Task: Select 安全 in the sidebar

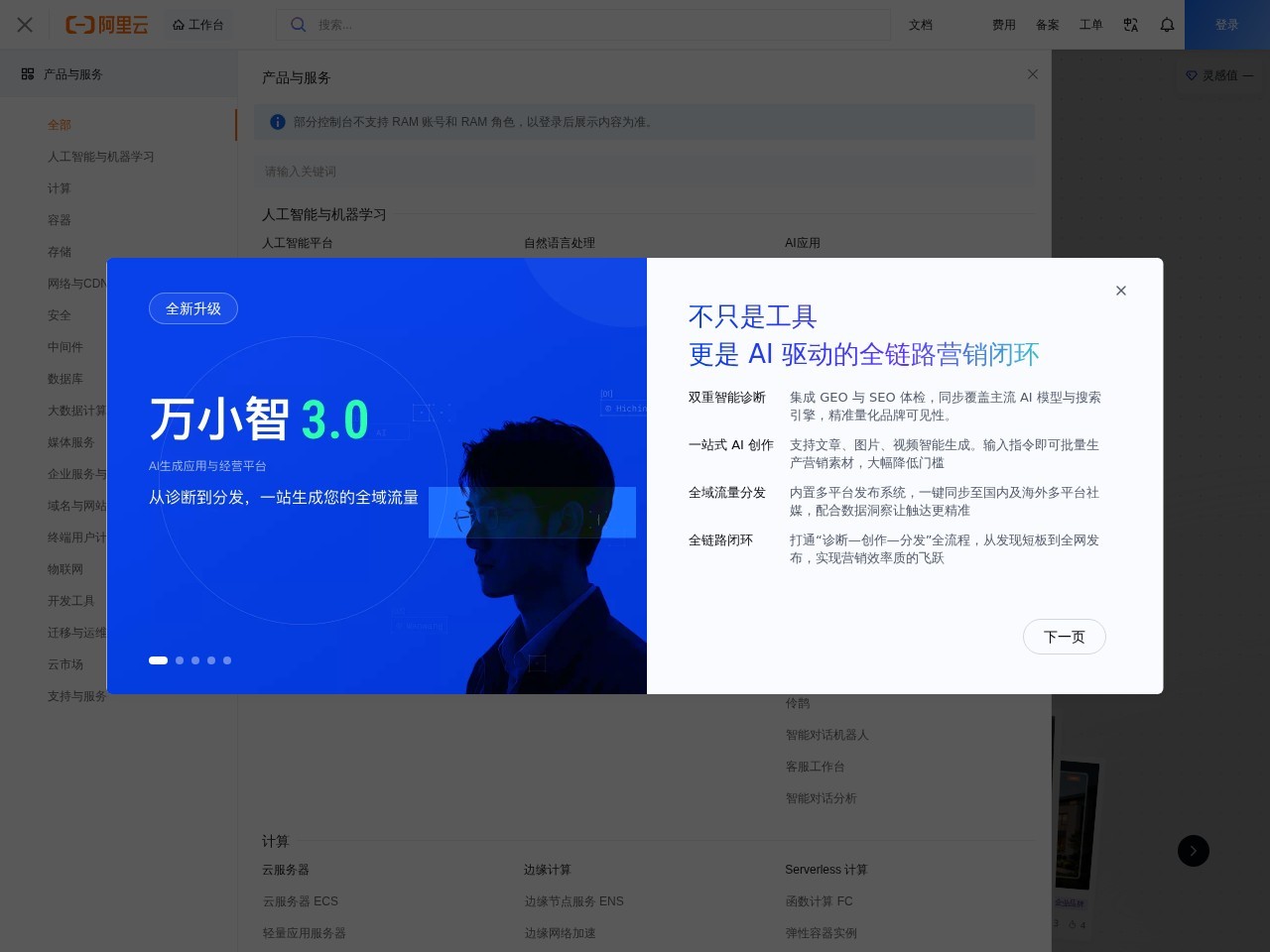Action: (60, 315)
